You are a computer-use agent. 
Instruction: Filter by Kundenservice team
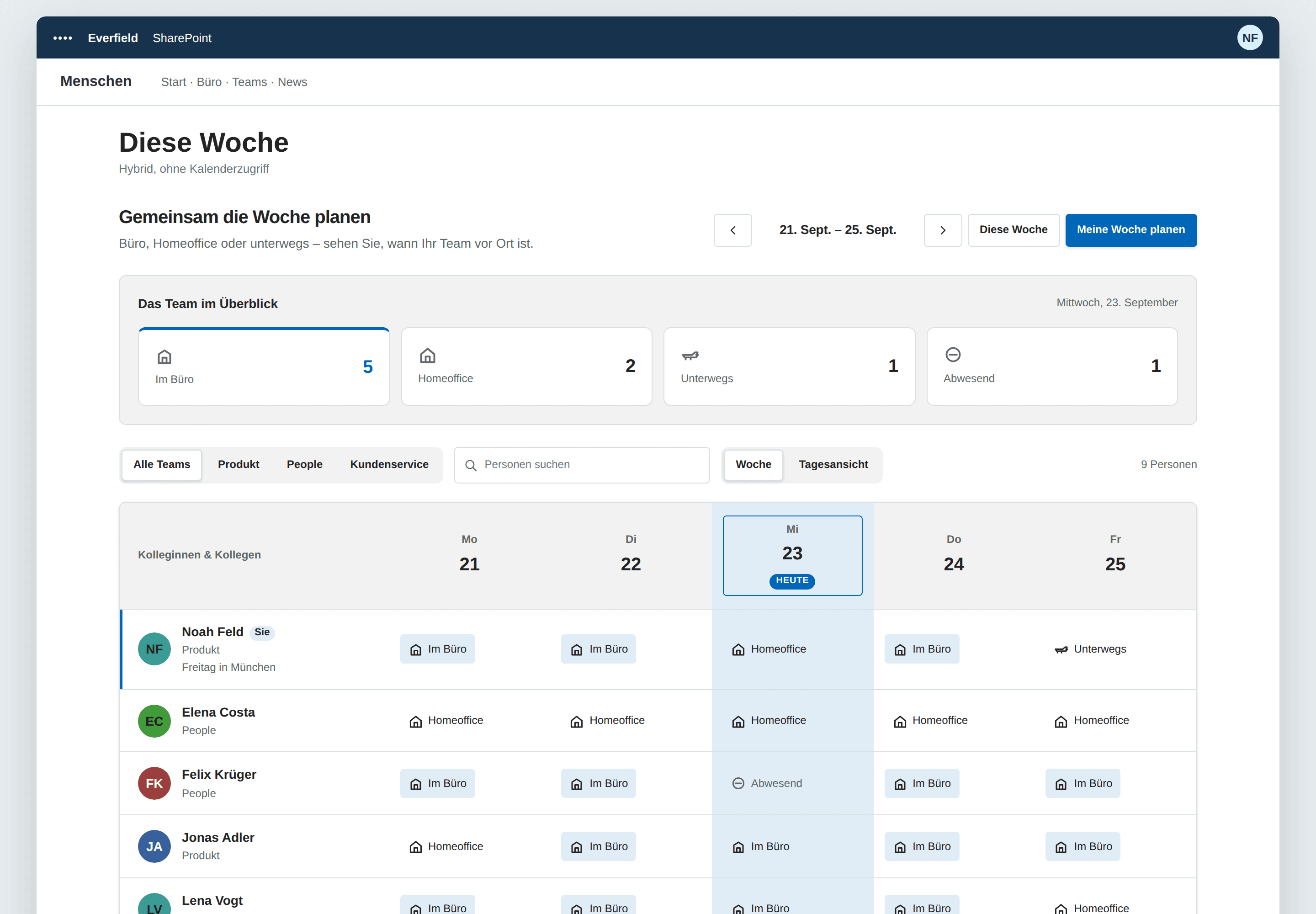(x=389, y=464)
